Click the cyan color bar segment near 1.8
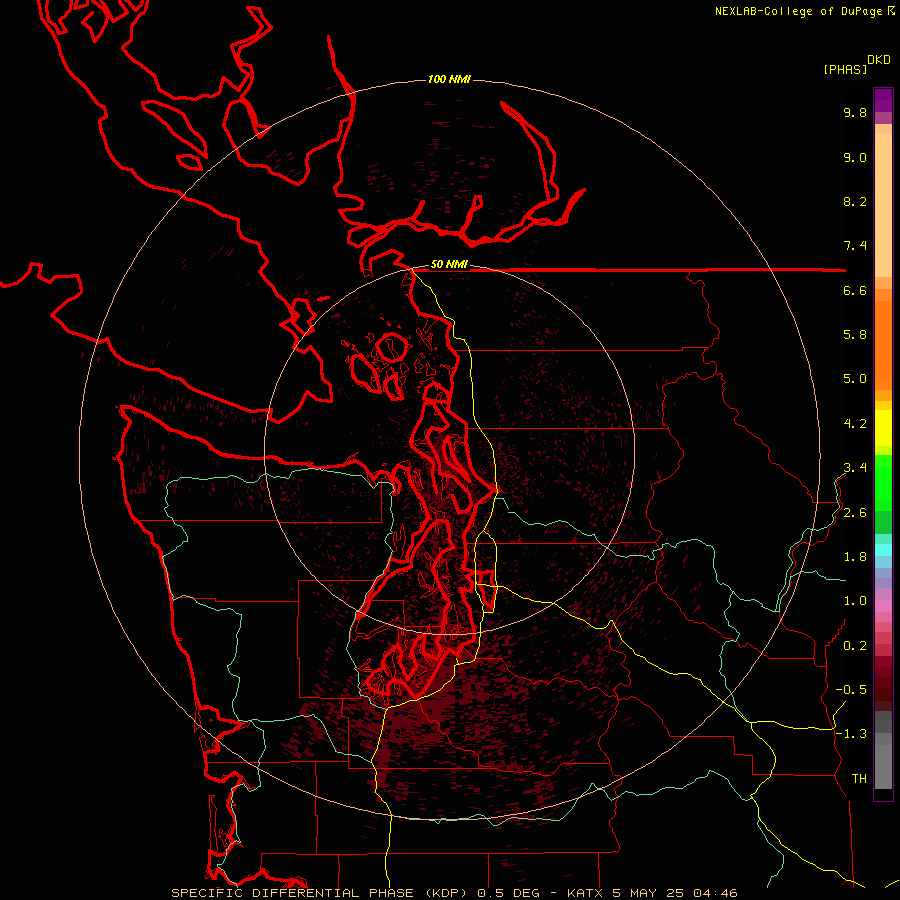This screenshot has height=900, width=900. pyautogui.click(x=883, y=550)
